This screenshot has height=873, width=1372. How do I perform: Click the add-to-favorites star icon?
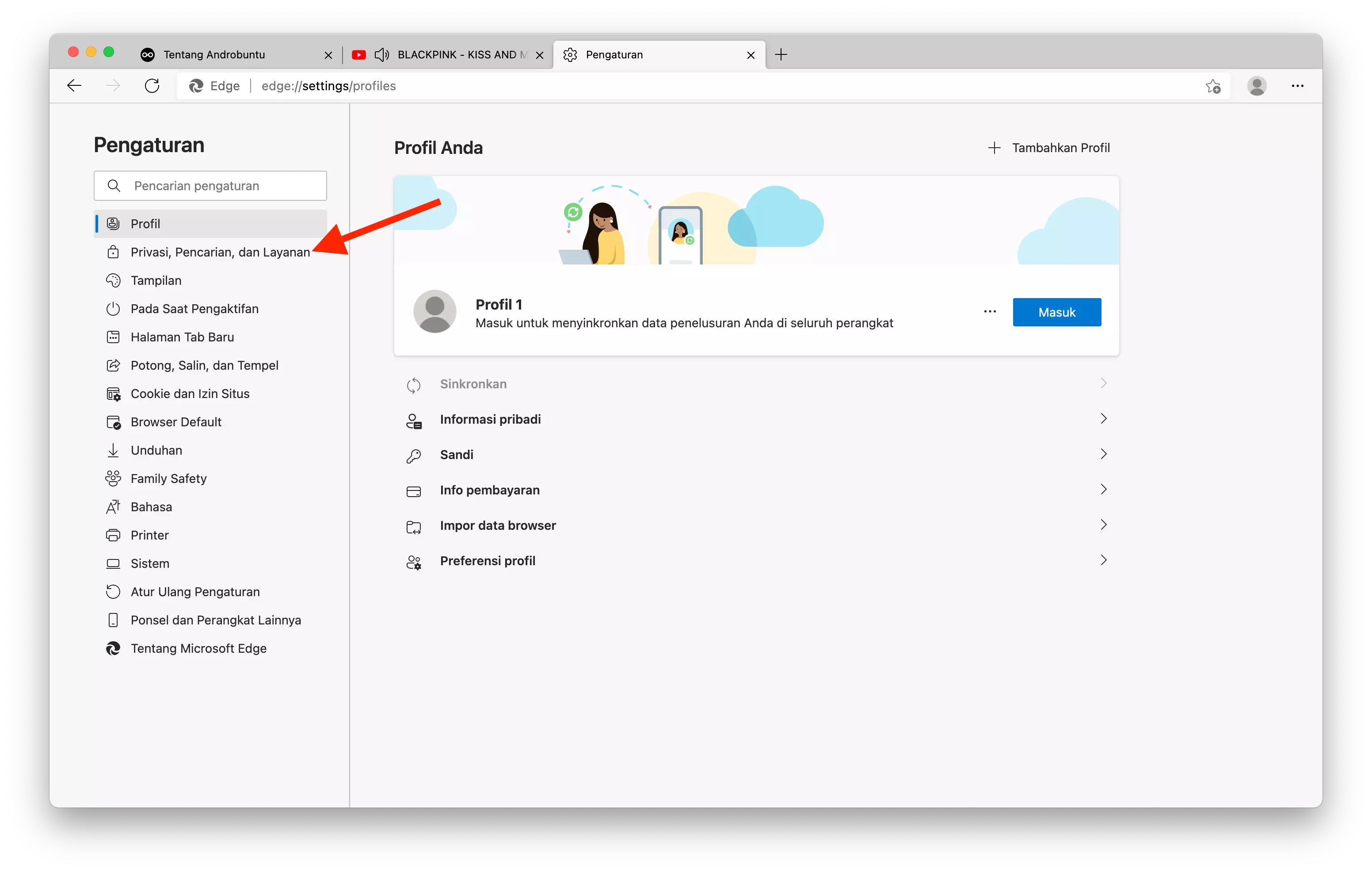tap(1213, 85)
